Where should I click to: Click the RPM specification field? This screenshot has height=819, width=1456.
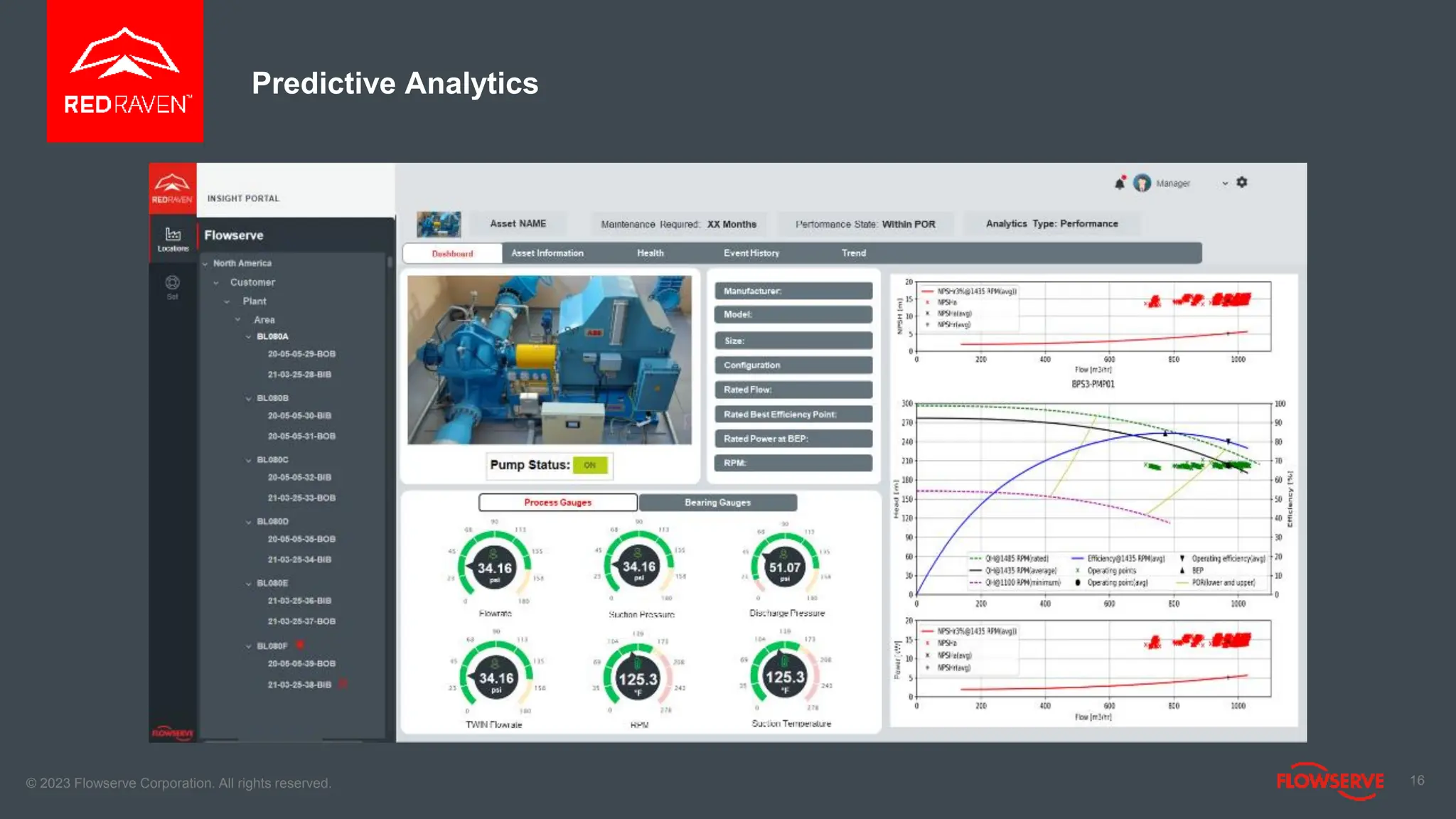point(793,464)
